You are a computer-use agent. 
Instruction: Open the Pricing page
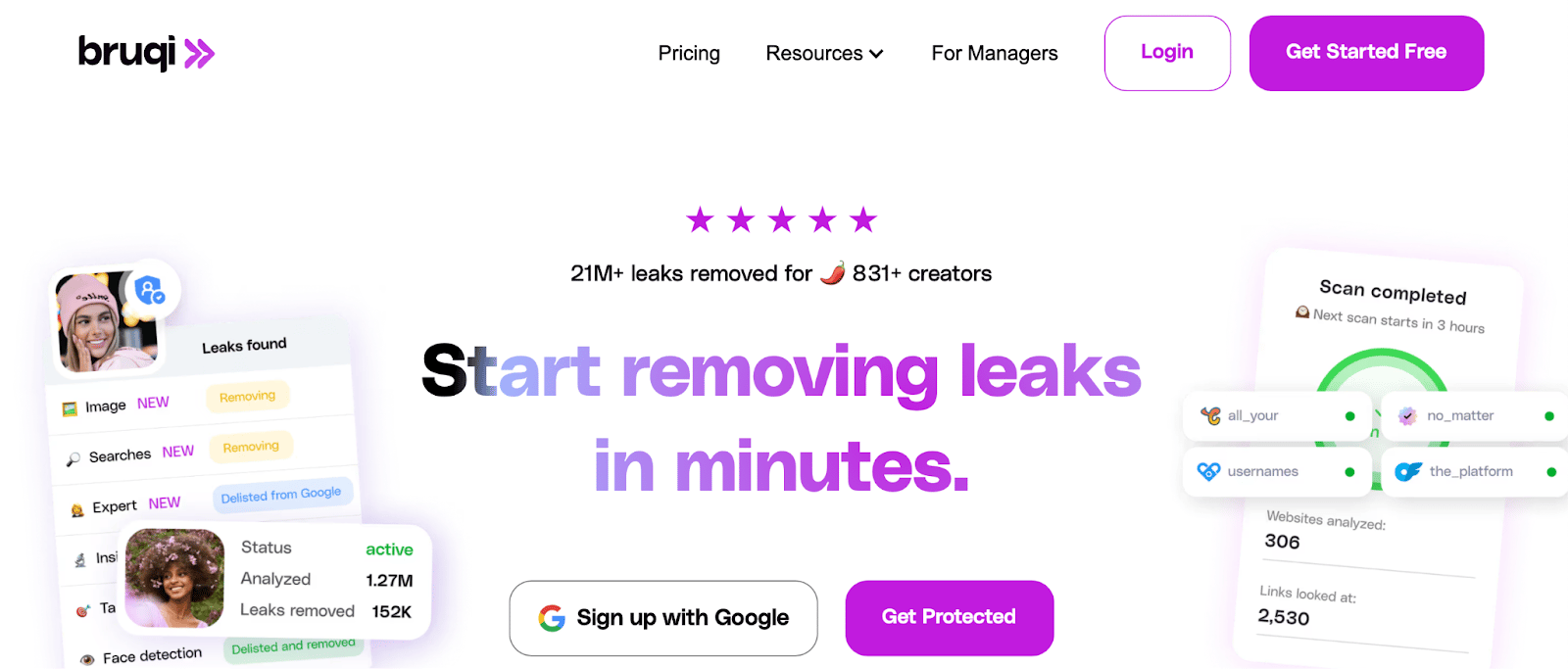pyautogui.click(x=689, y=53)
